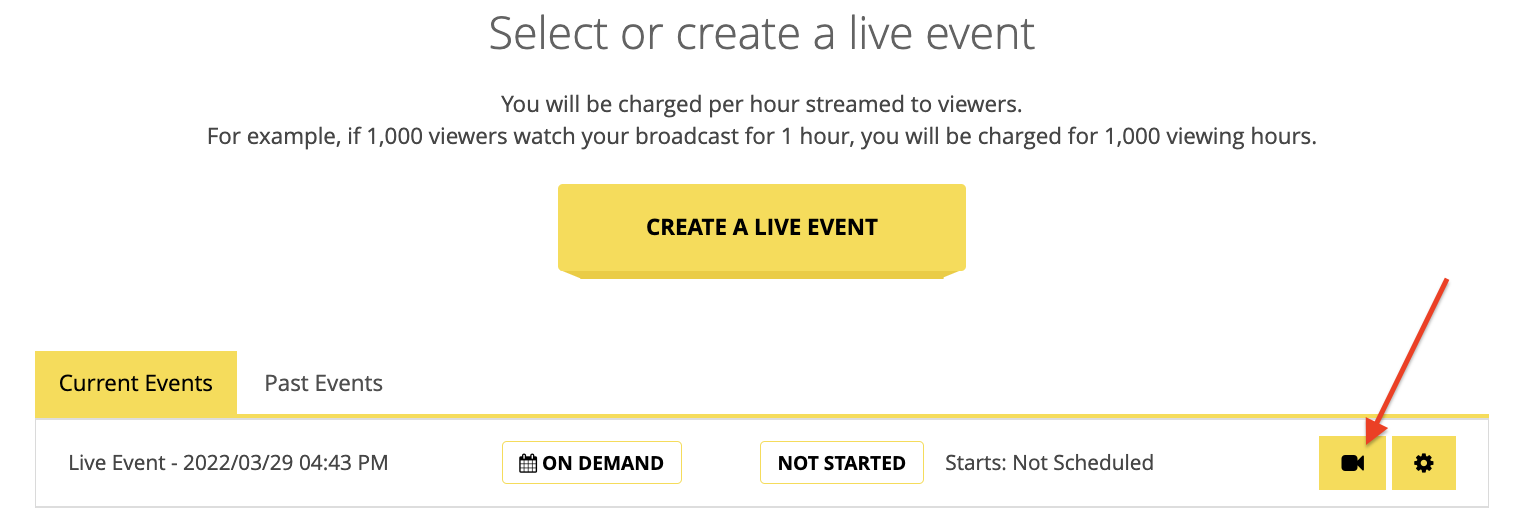Screen dimensions: 1526x508
Task: Click the "charged per hour streamed" notice line
Action: coord(762,104)
